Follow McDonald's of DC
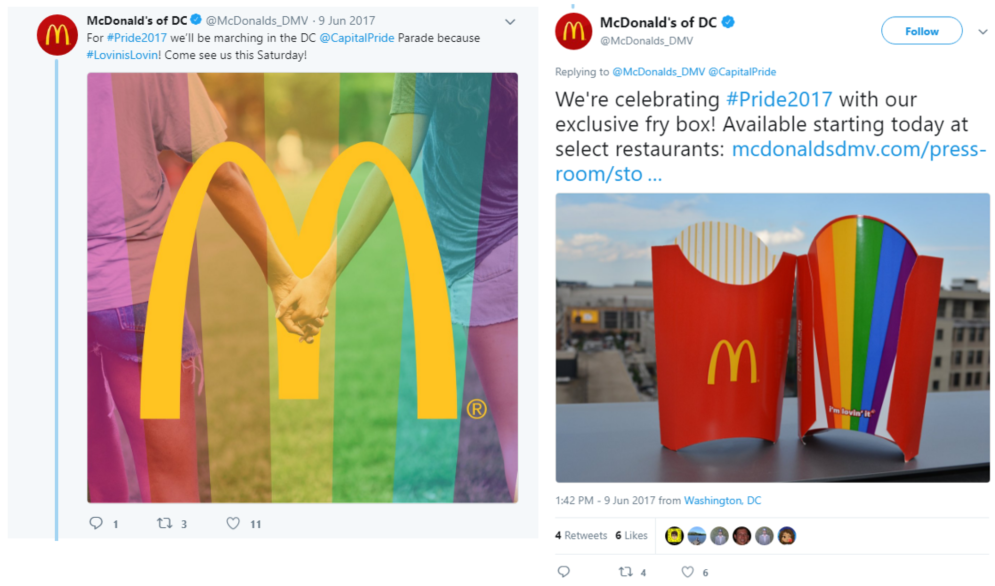The height and width of the screenshot is (586, 995). [x=921, y=30]
